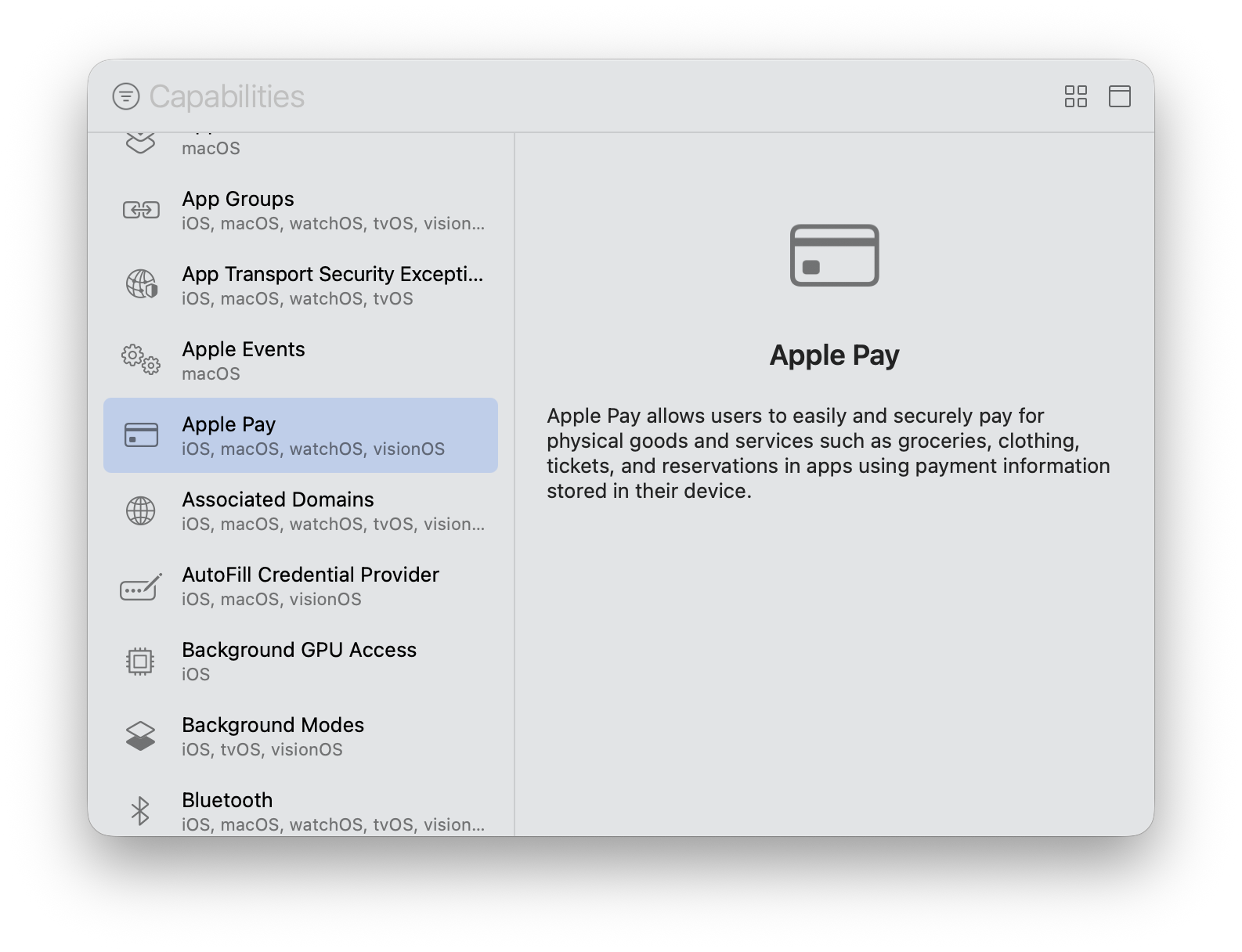Screen dimensions: 1242x952
Task: Click the platform list under Apple Pay row
Action: pyautogui.click(x=313, y=449)
